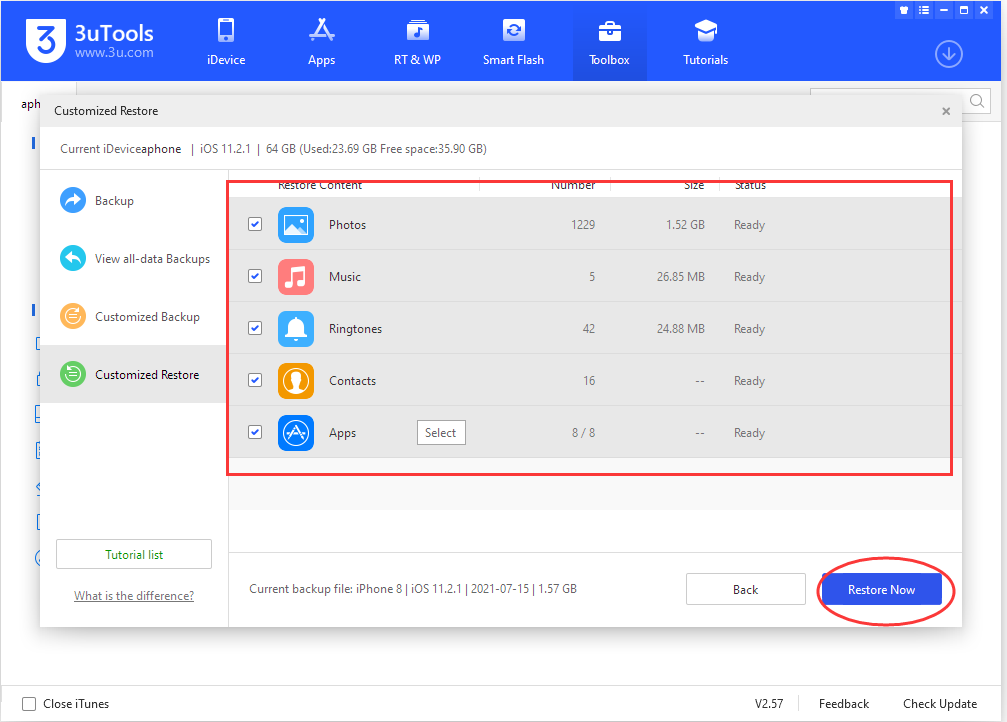Screen dimensions: 1007x722
Task: Switch to the Toolbox tab
Action: pos(609,40)
